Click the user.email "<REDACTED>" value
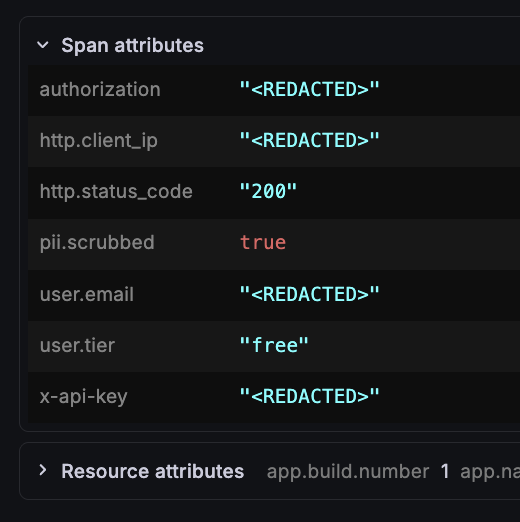 click(x=310, y=294)
